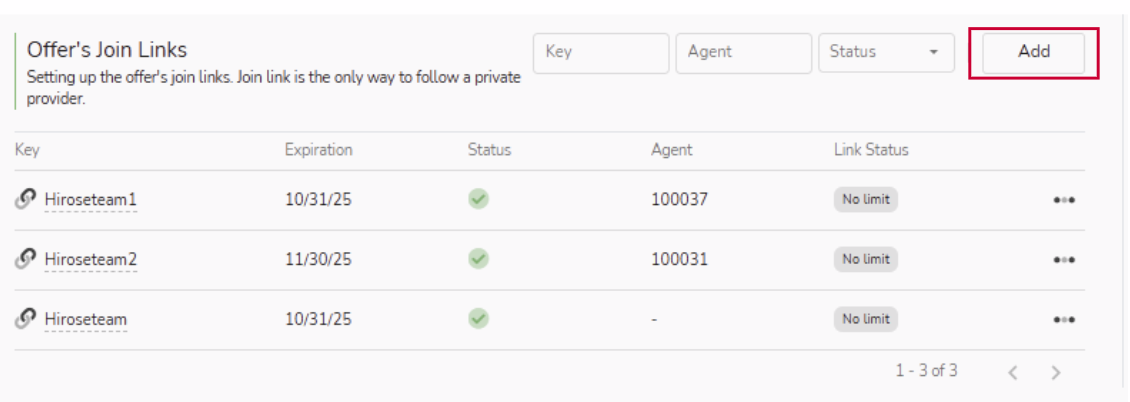Open the three-dot menu for Hiroseteam row
This screenshot has height=402, width=1130.
(1063, 320)
